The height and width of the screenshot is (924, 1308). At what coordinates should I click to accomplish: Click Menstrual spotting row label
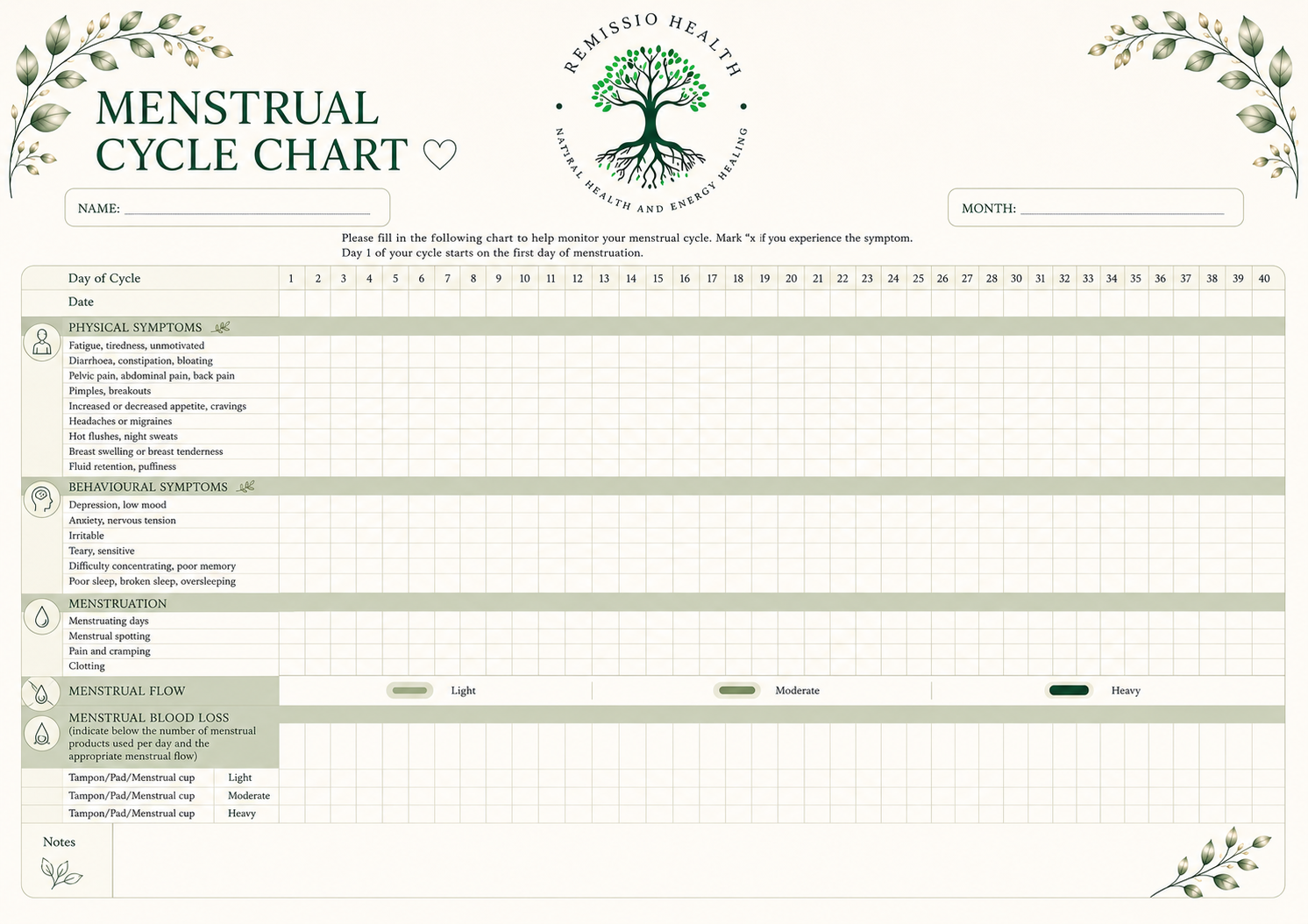[110, 636]
